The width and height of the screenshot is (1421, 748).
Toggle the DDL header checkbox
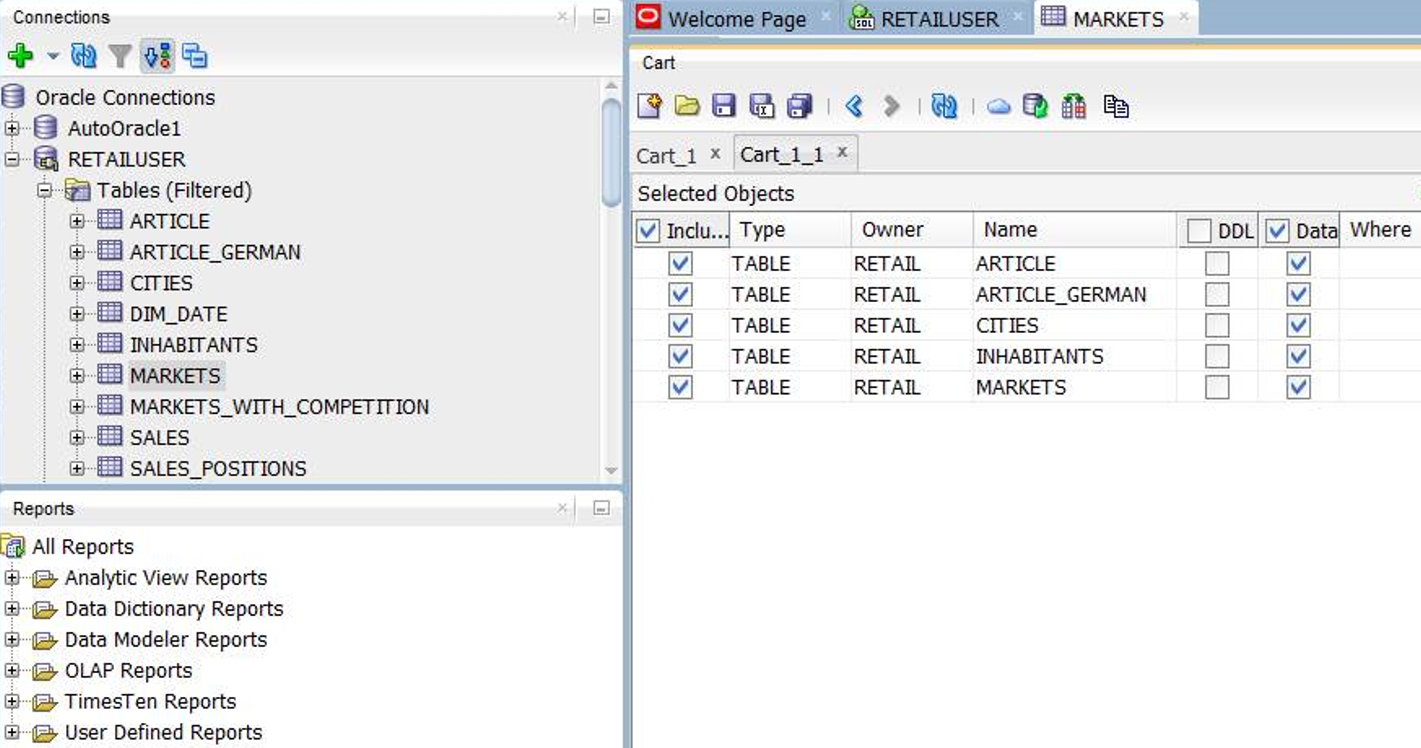pyautogui.click(x=1199, y=231)
